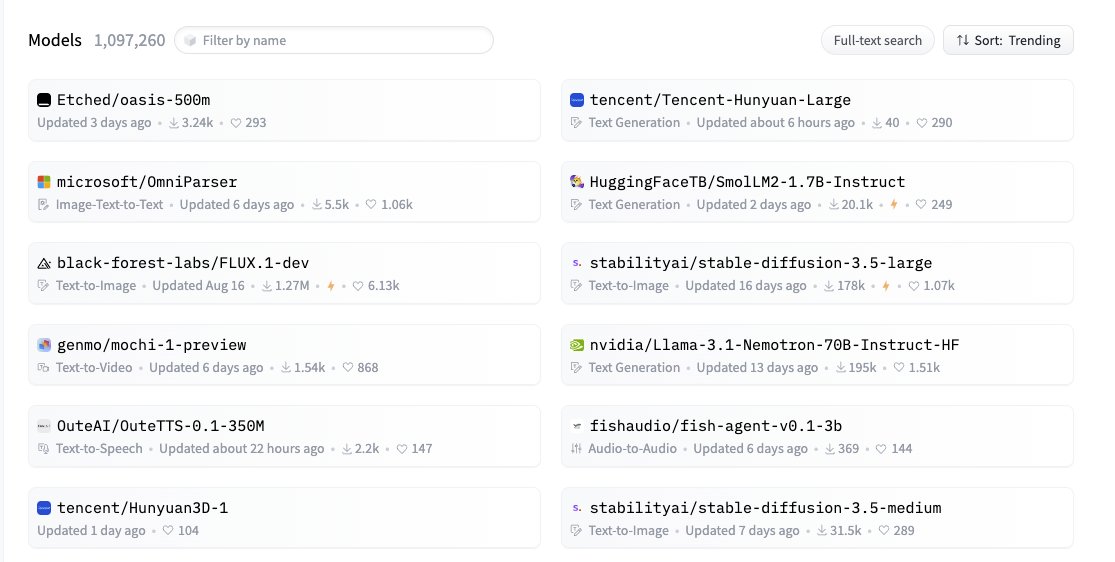Open fishaudio/fish-agent-v0.1-3b model

click(x=716, y=426)
